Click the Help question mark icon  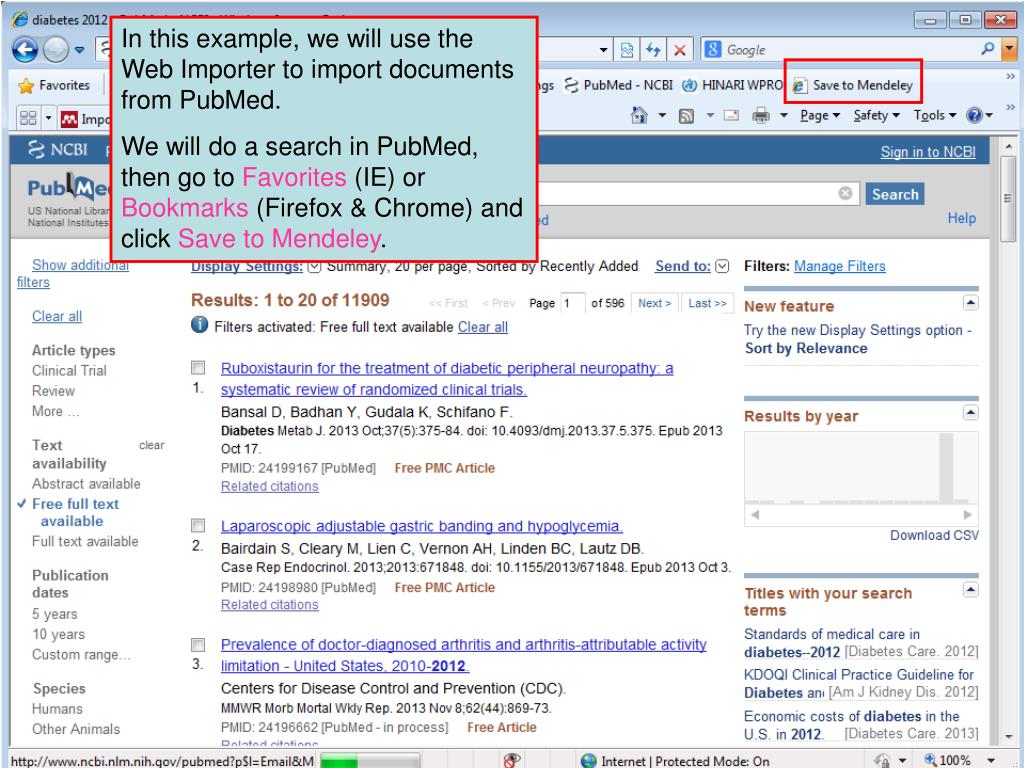974,116
